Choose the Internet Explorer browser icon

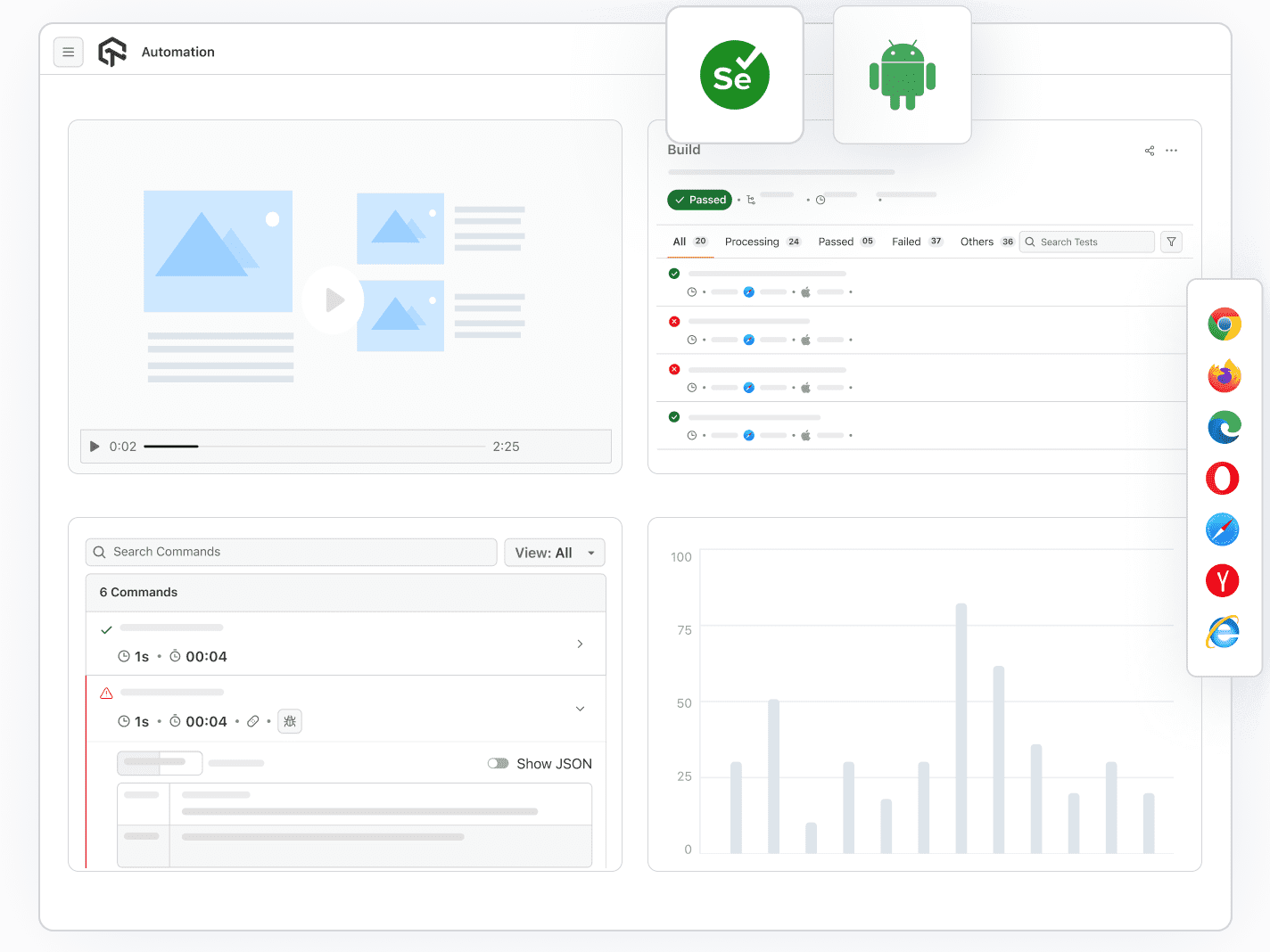pyautogui.click(x=1223, y=632)
